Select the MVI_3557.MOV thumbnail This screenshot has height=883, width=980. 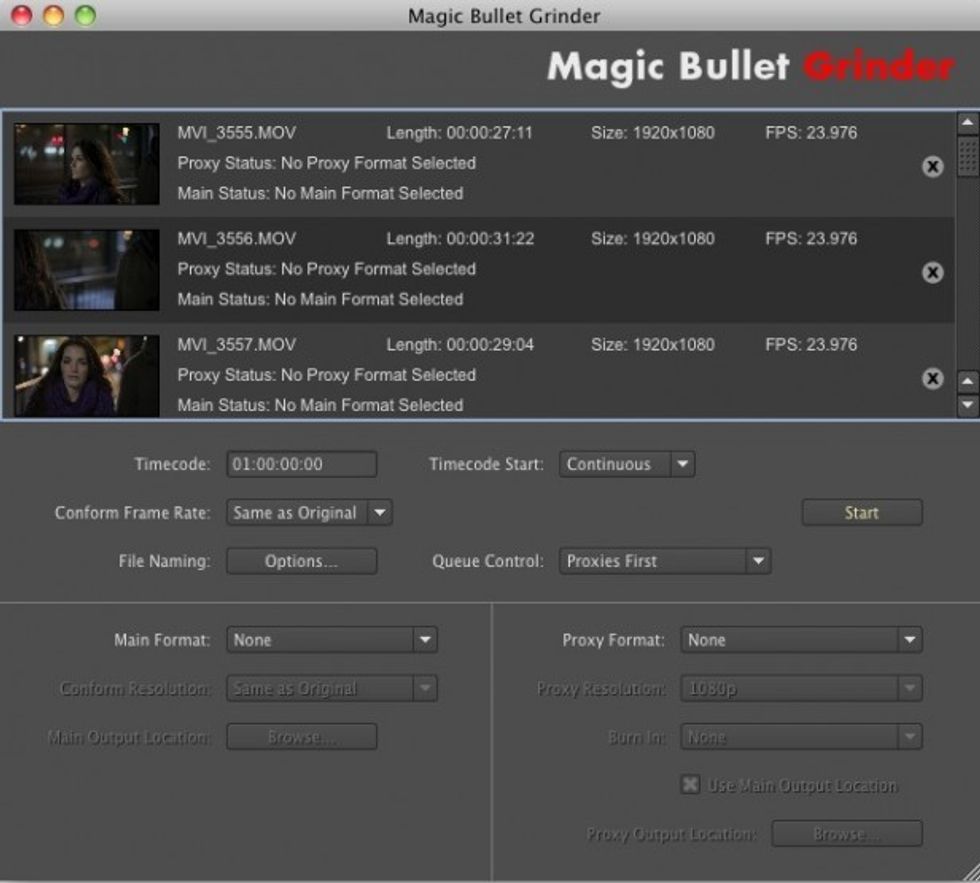point(87,376)
